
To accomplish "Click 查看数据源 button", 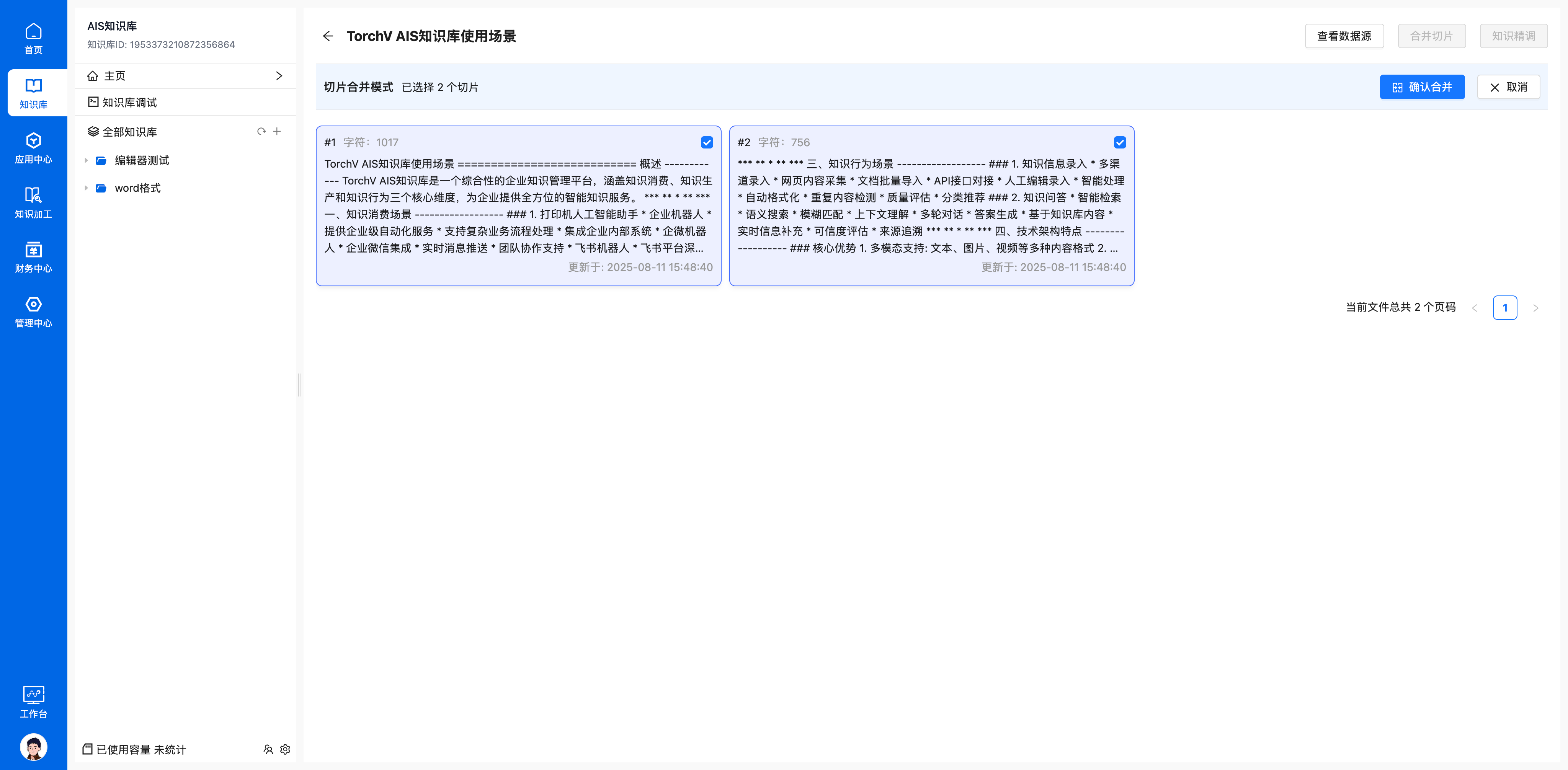I will [1344, 36].
